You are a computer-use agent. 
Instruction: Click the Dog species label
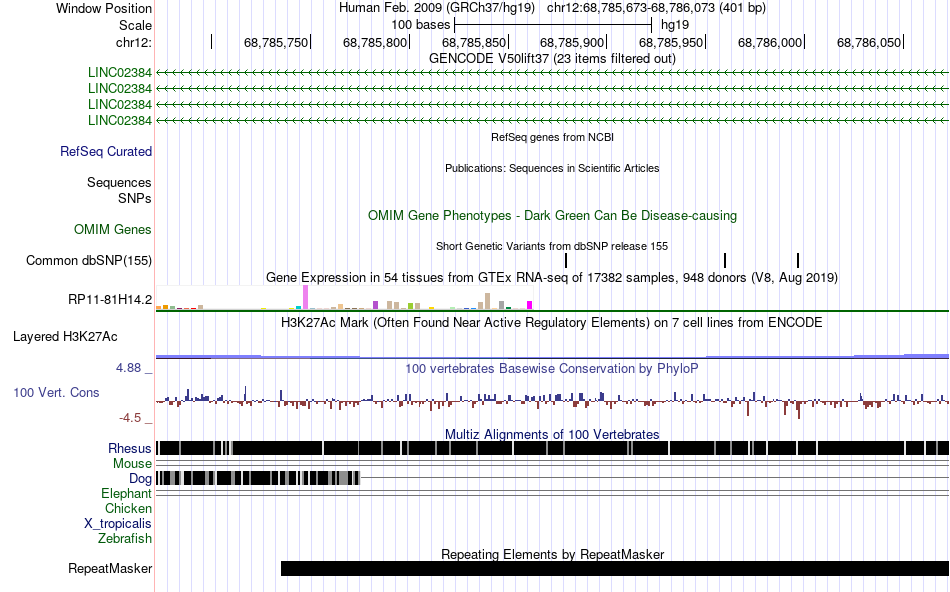(141, 479)
